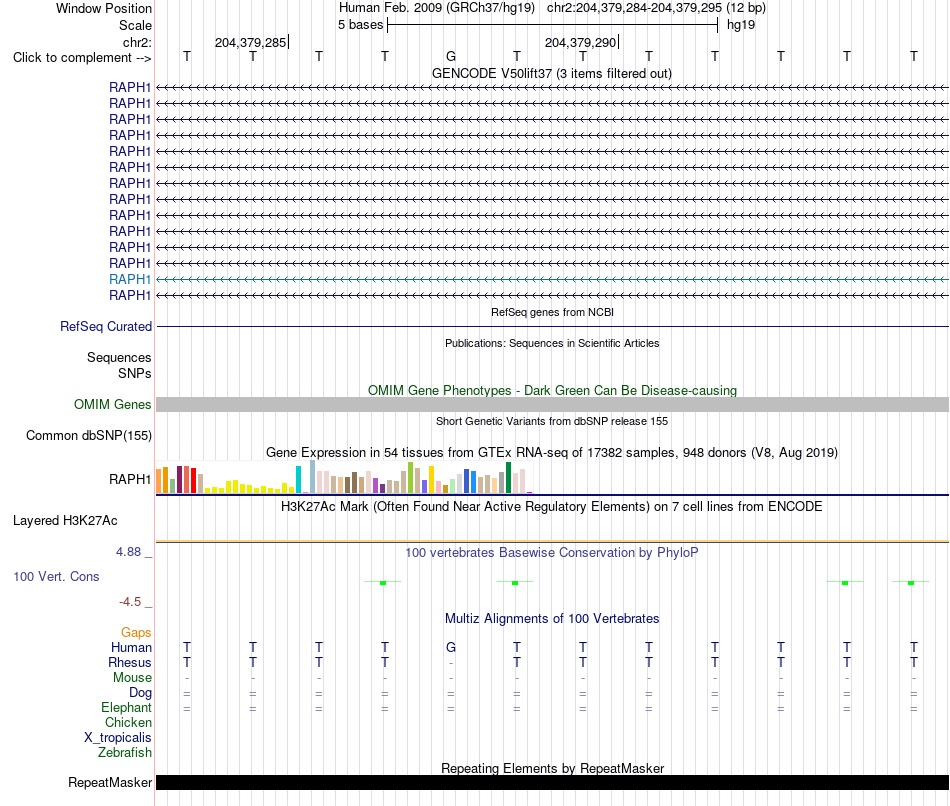Select the light-blue highlighted RAPH1 transcript label
The height and width of the screenshot is (806, 950).
click(x=130, y=279)
